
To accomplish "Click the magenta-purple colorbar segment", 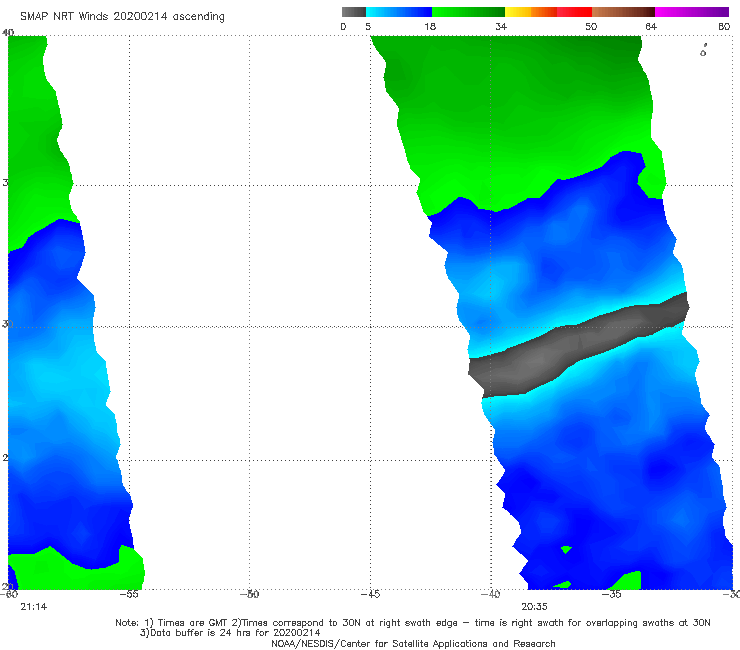I will (692, 12).
